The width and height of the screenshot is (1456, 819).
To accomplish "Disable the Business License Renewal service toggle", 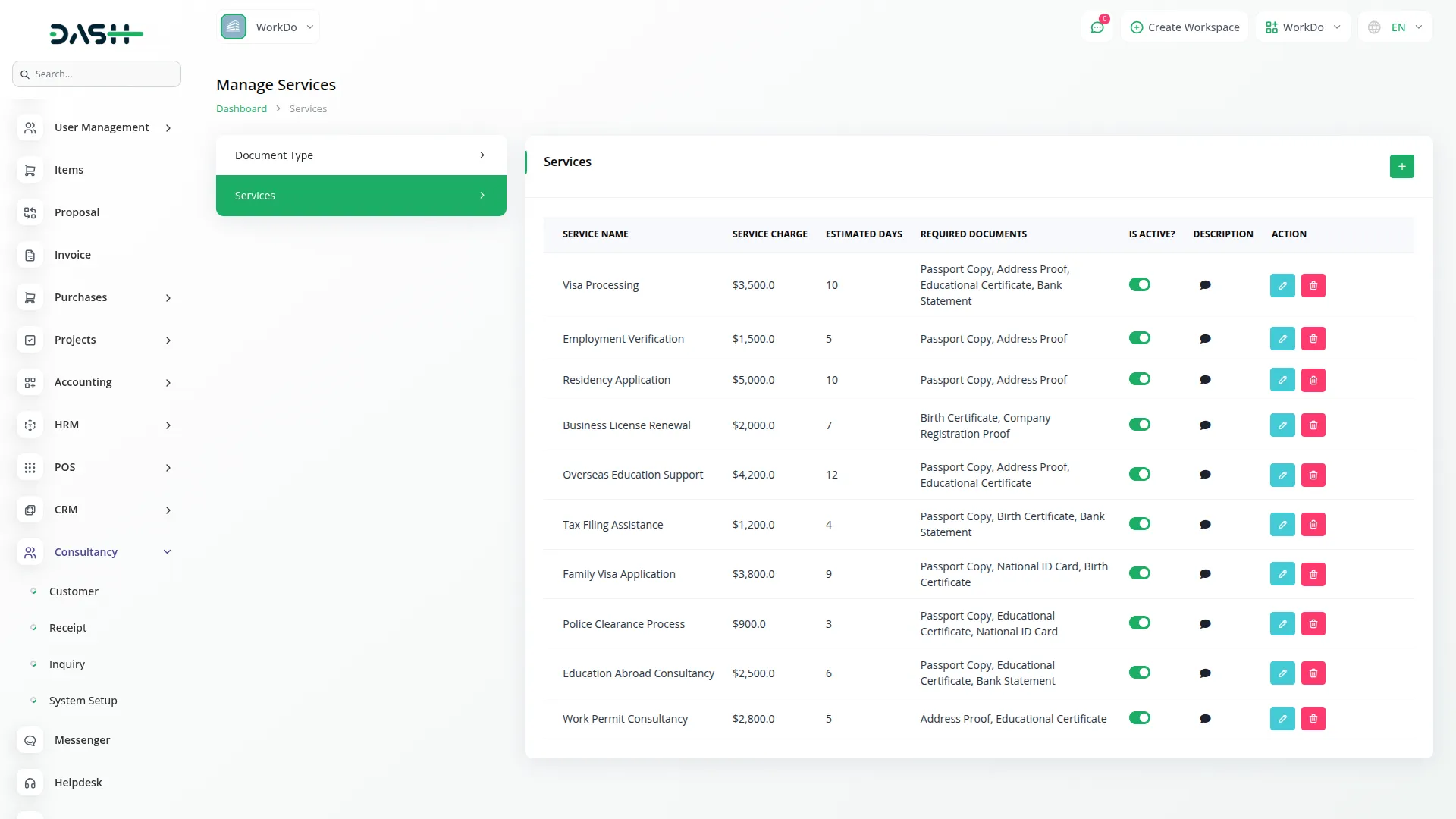I will [1139, 425].
